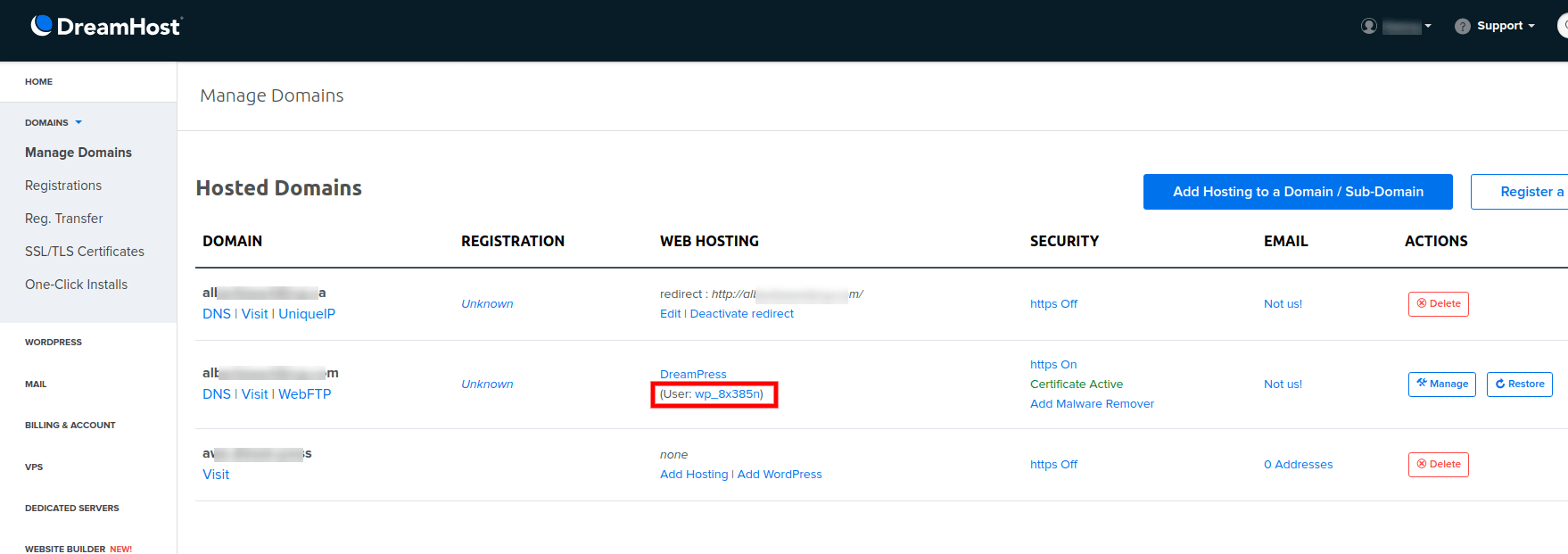The height and width of the screenshot is (554, 1568).
Task: Click Add Malware Remover
Action: tap(1092, 404)
